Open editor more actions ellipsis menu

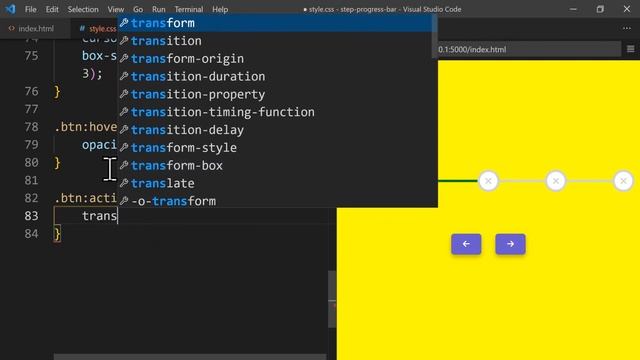pyautogui.click(x=627, y=28)
